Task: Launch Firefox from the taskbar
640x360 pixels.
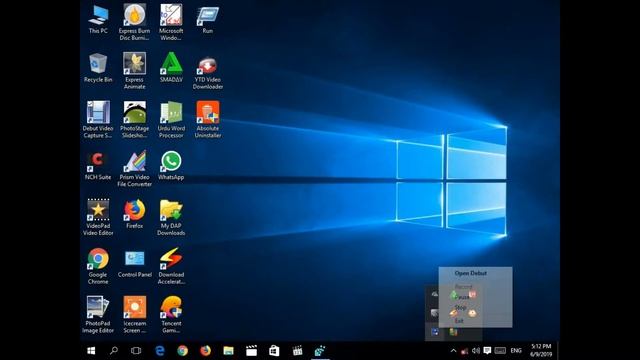Action: pos(205,351)
